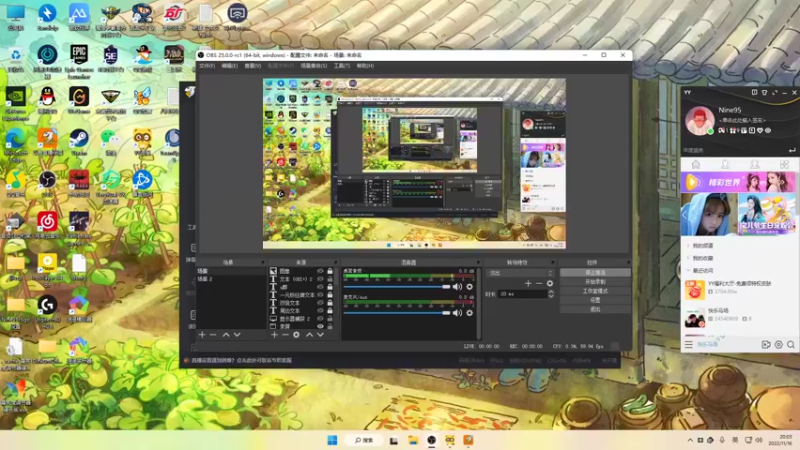800x450 pixels.
Task: Open YY home tab icon
Action: click(696, 164)
